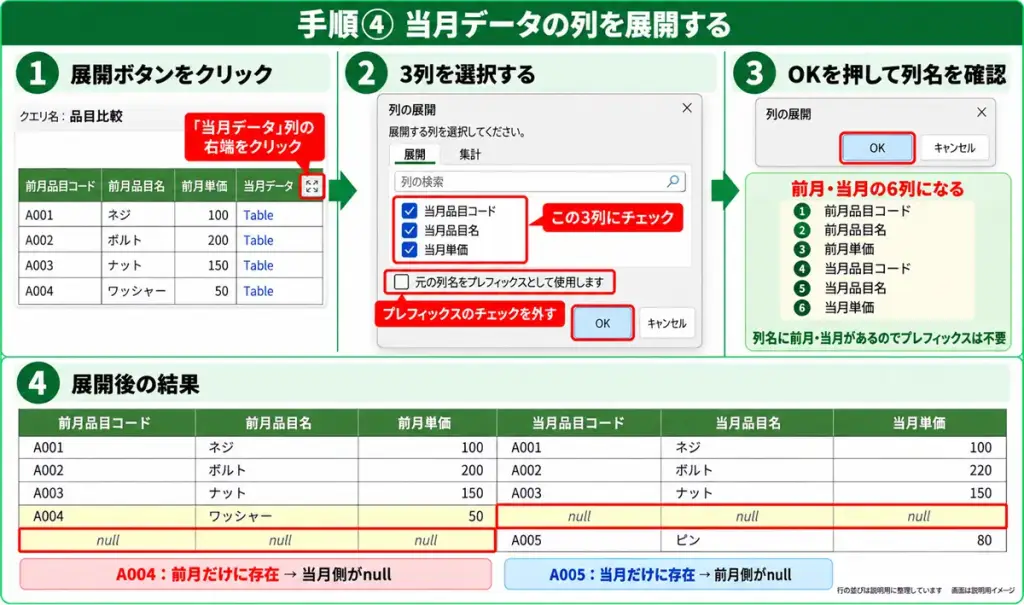Click the query name 品目比較

click(x=96, y=116)
